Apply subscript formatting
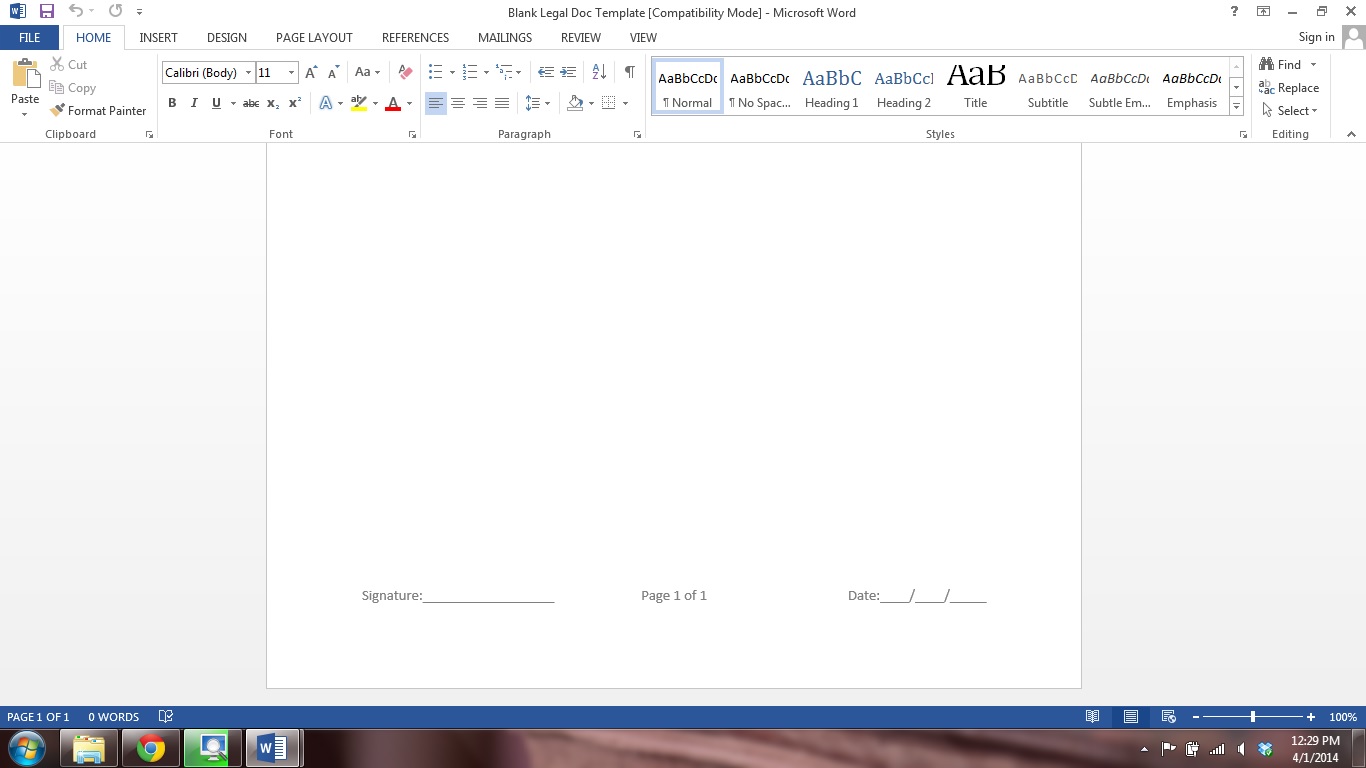The height and width of the screenshot is (768, 1366). [272, 103]
